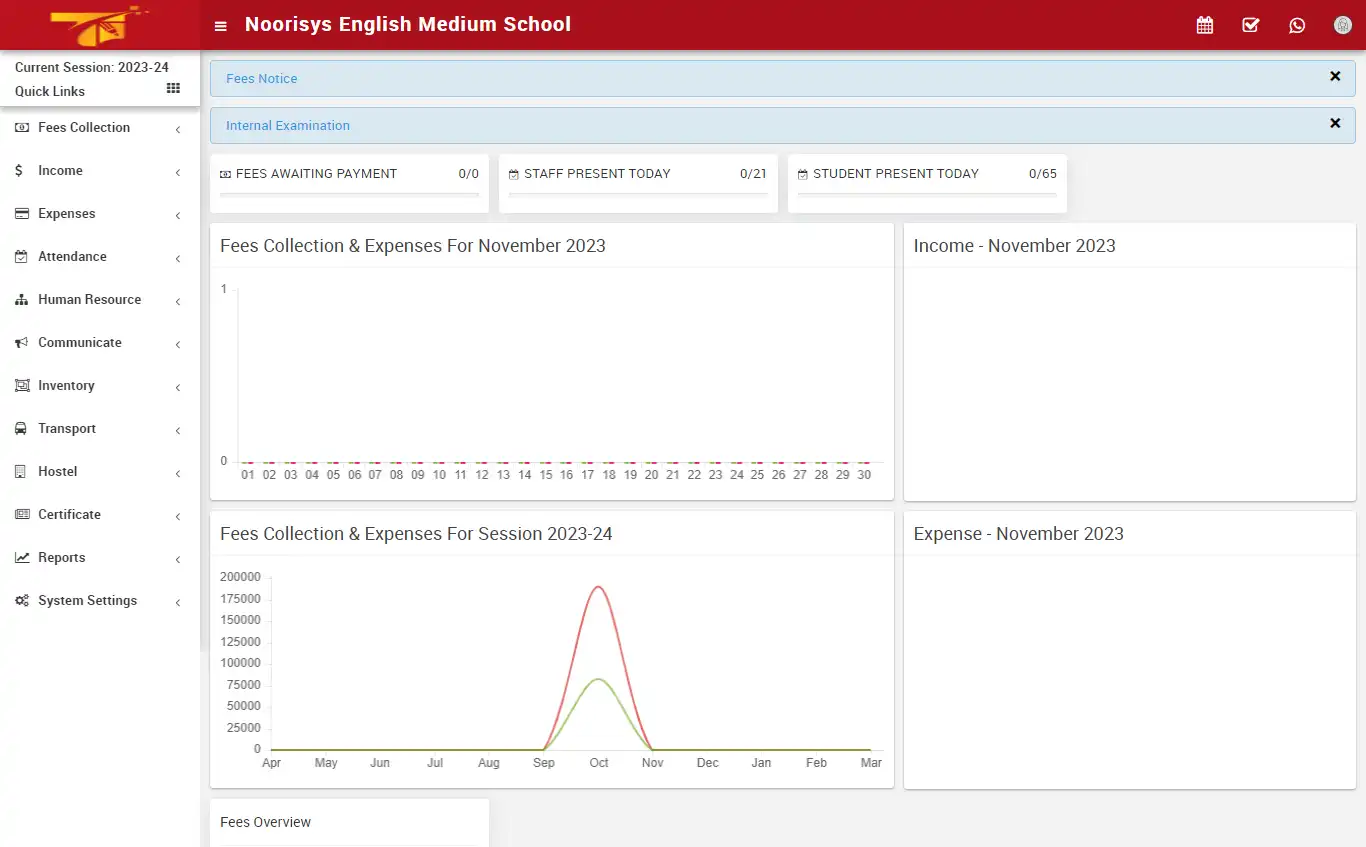Image resolution: width=1366 pixels, height=847 pixels.
Task: Open the task list icon in header
Action: tap(1250, 24)
